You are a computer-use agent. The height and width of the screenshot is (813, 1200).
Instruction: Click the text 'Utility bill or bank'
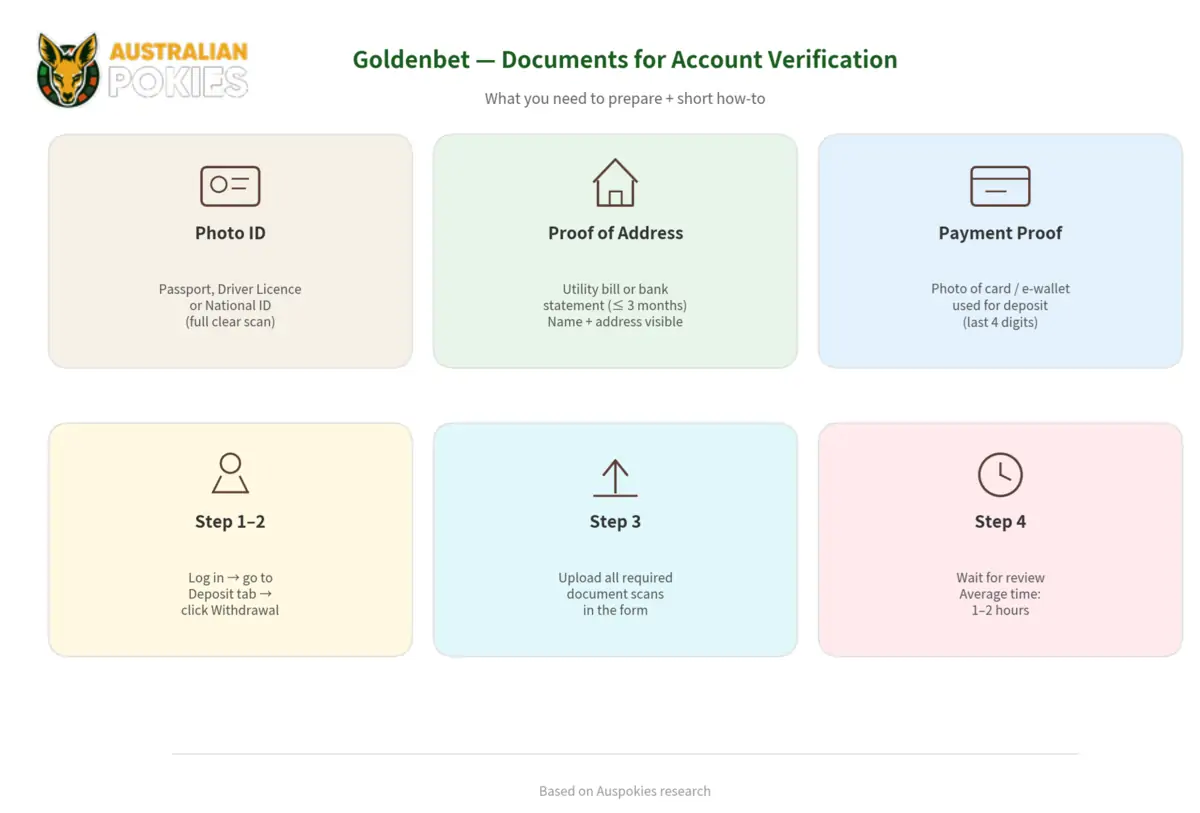615,289
